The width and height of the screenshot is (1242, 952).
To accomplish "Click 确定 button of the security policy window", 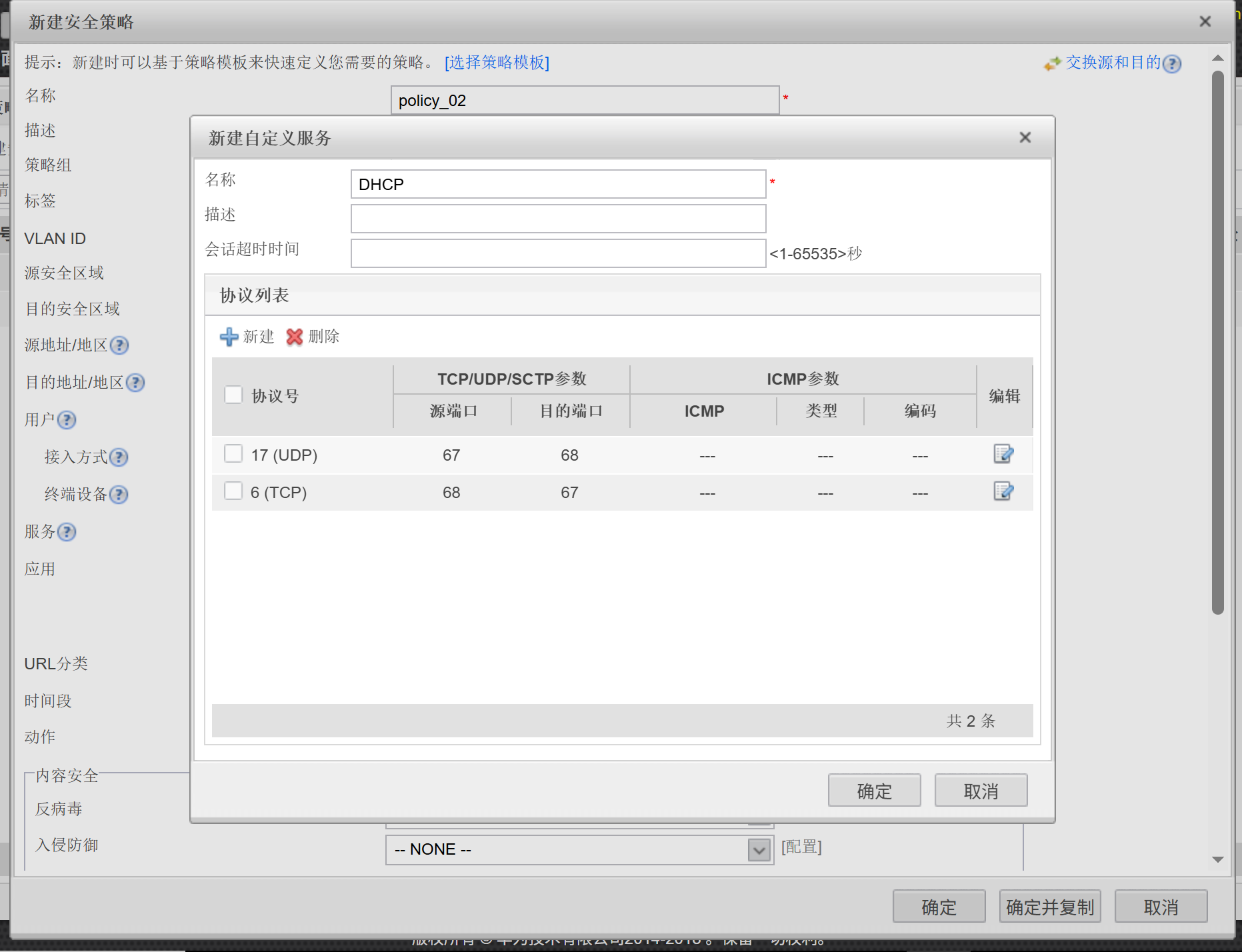I will 939,907.
